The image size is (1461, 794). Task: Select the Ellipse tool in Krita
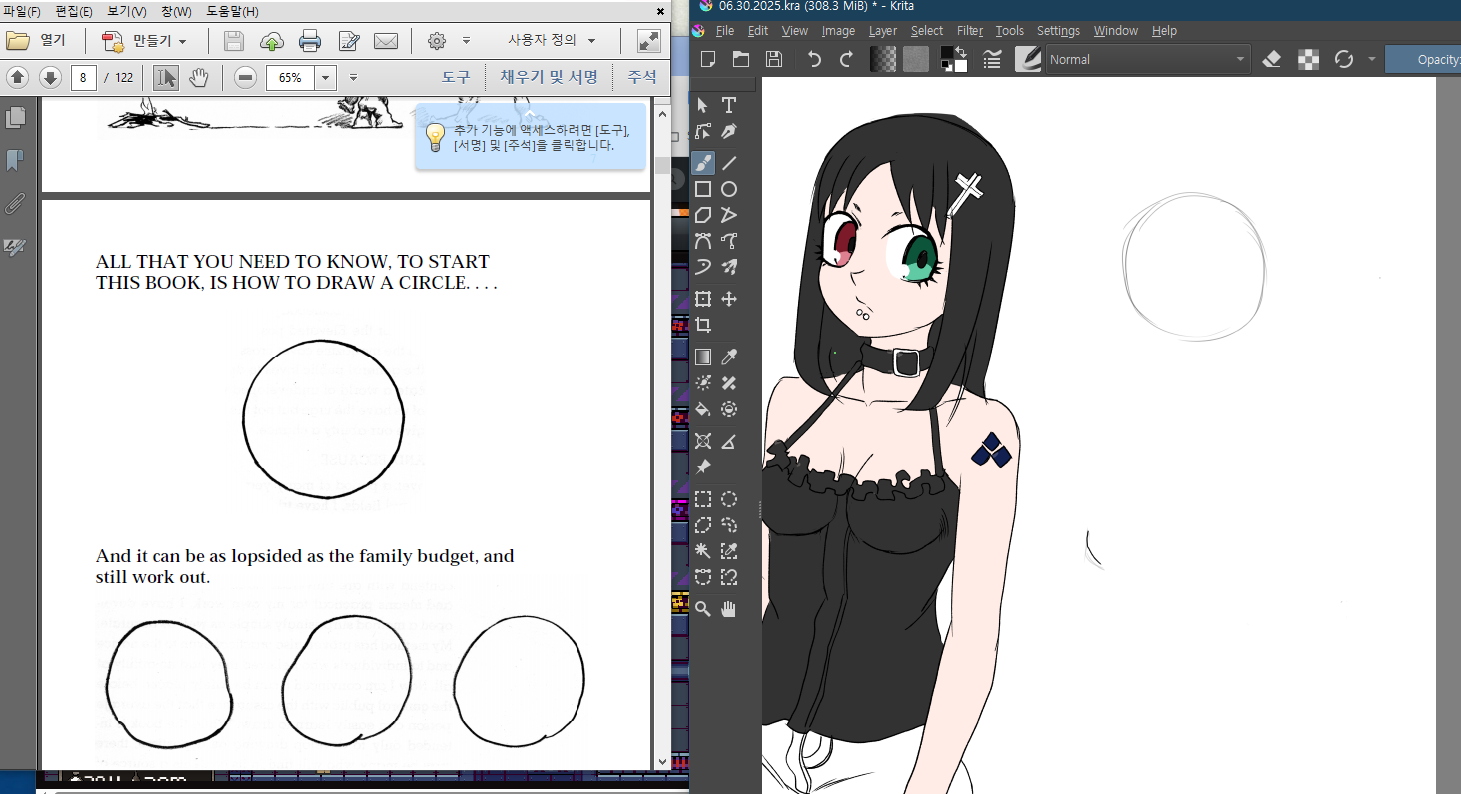coord(729,189)
